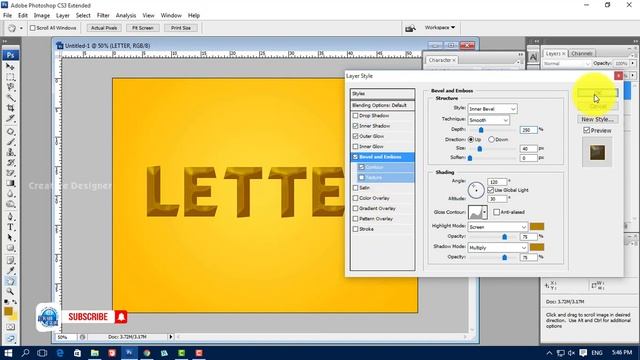Select the Down direction radio button
640x360 pixels.
[x=491, y=139]
